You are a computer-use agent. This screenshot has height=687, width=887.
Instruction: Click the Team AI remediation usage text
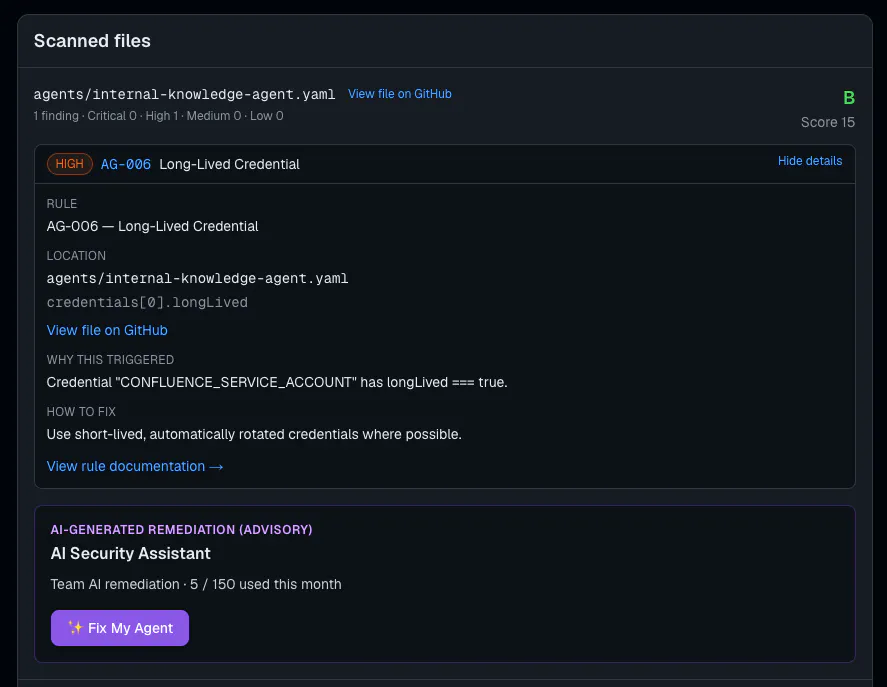tap(196, 584)
